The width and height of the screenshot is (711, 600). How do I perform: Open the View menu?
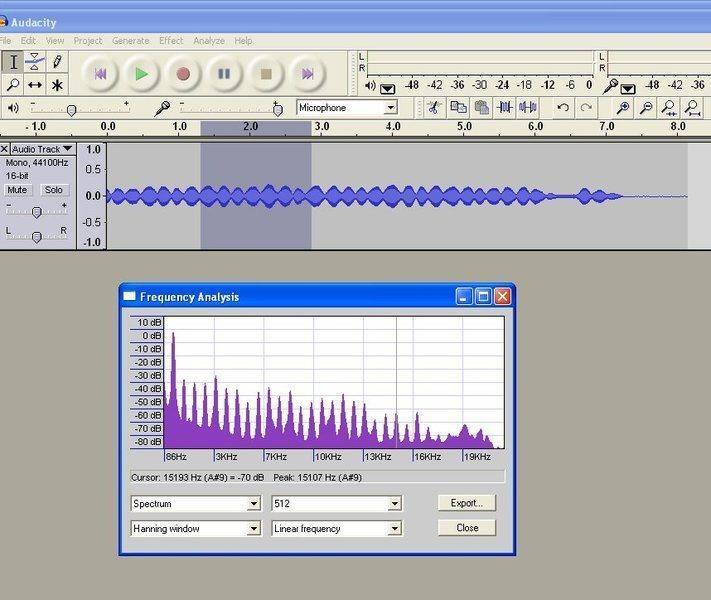[x=55, y=41]
